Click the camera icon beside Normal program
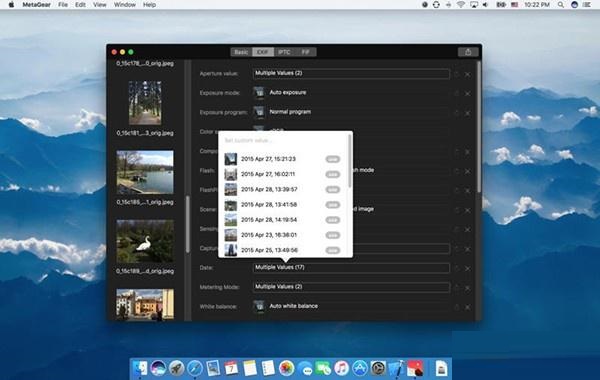 click(x=259, y=112)
